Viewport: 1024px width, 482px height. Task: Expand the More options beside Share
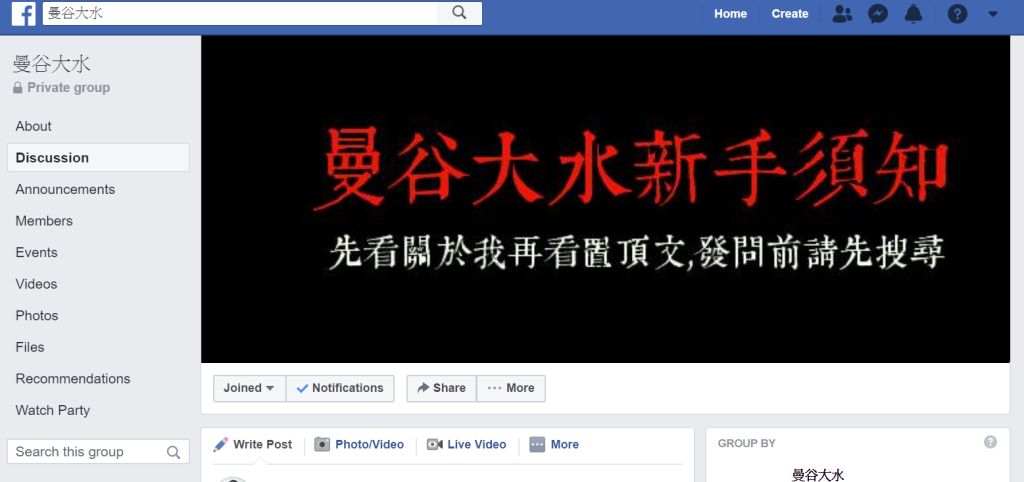click(x=511, y=388)
